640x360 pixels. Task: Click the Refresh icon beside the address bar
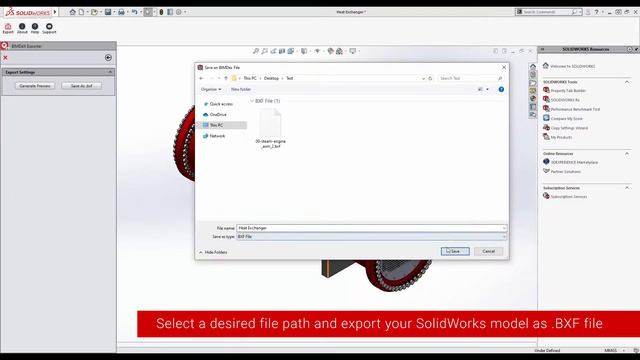pyautogui.click(x=430, y=78)
